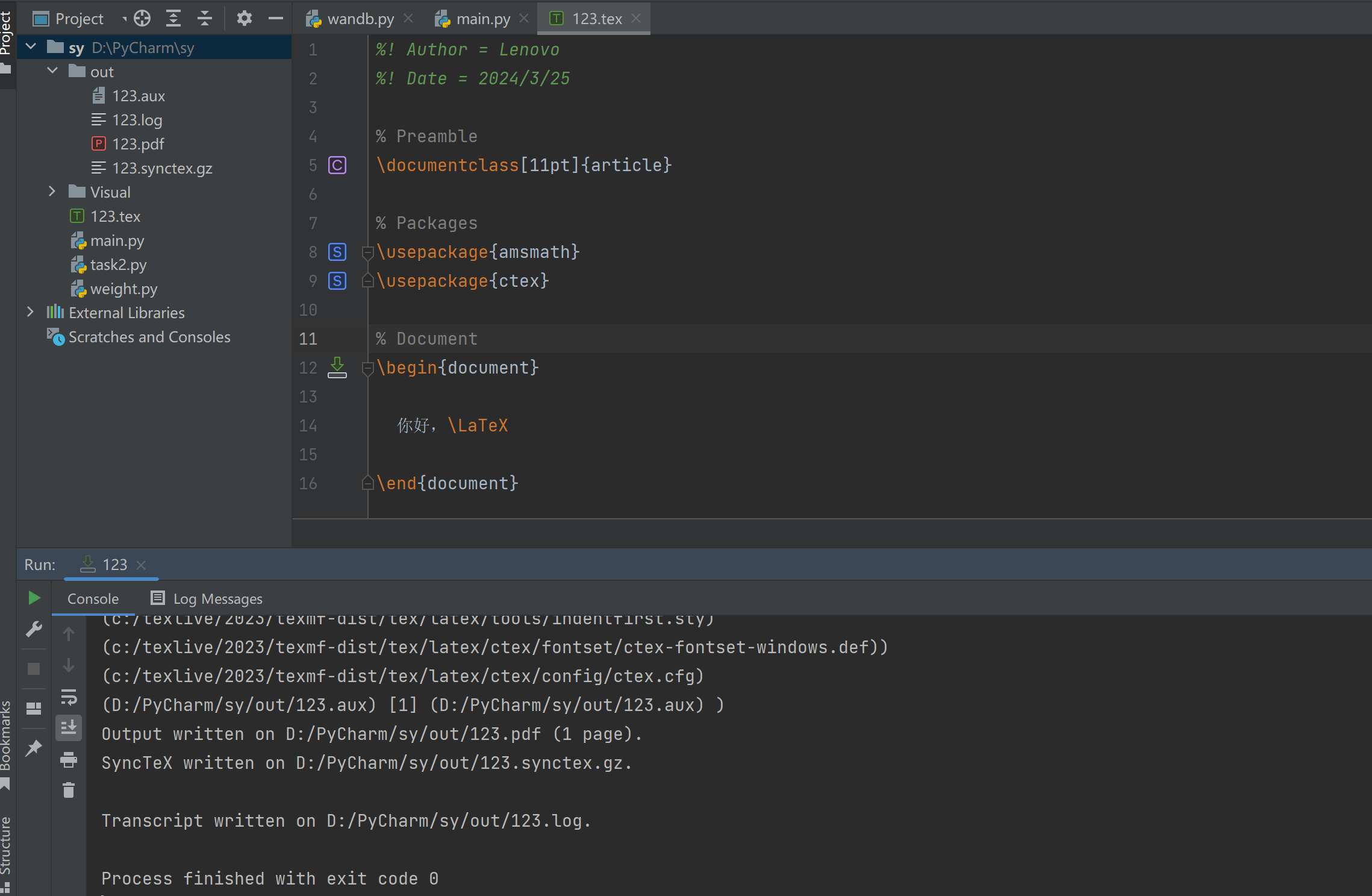Close the wandb.py editor tab

click(408, 19)
